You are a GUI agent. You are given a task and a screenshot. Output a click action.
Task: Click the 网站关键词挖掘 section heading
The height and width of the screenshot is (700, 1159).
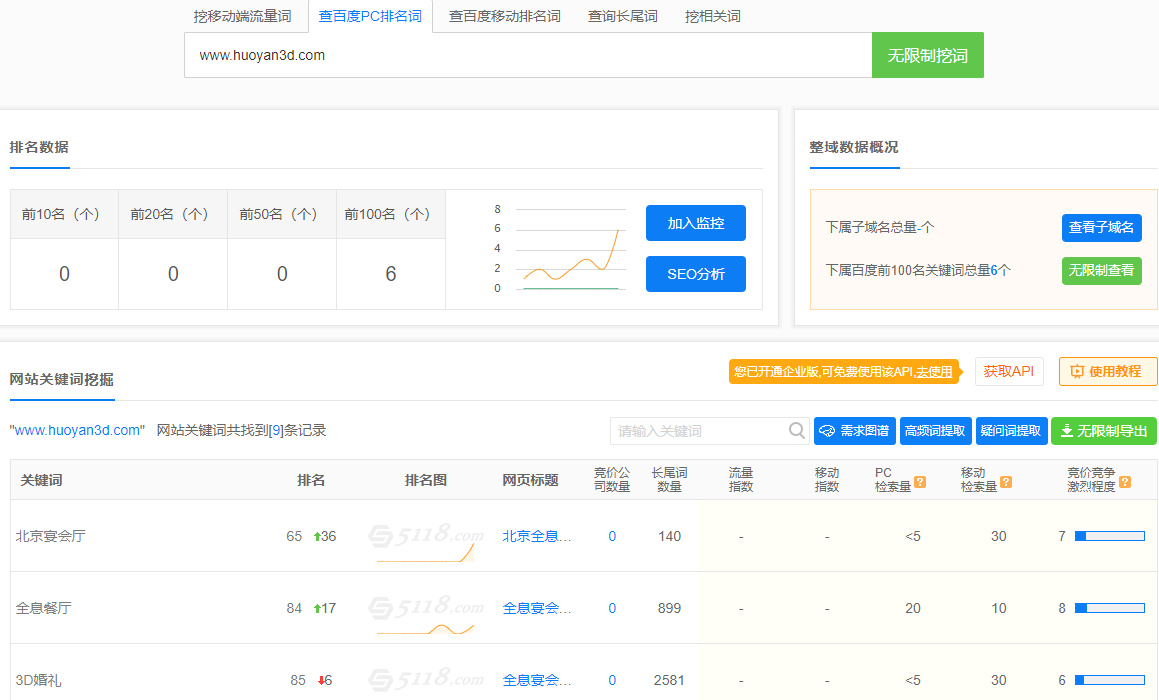click(x=61, y=379)
